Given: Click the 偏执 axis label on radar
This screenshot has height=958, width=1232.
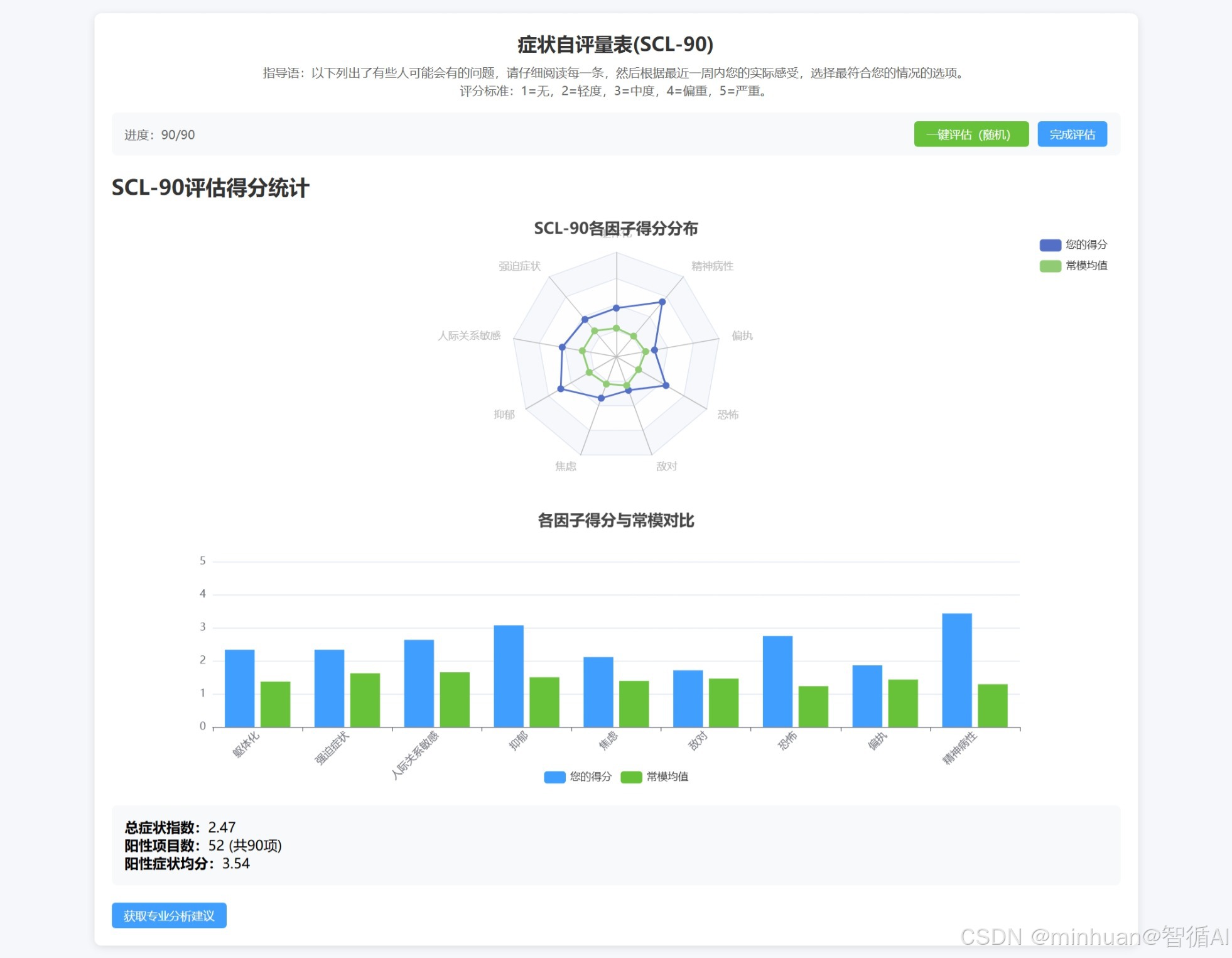Looking at the screenshot, I should 742,336.
